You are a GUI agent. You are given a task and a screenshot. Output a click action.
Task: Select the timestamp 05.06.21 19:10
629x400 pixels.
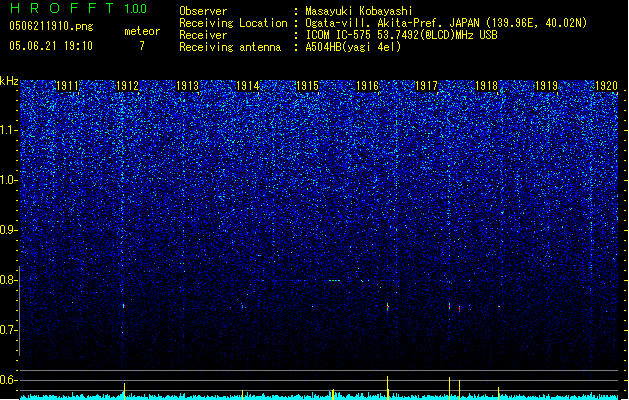51,46
